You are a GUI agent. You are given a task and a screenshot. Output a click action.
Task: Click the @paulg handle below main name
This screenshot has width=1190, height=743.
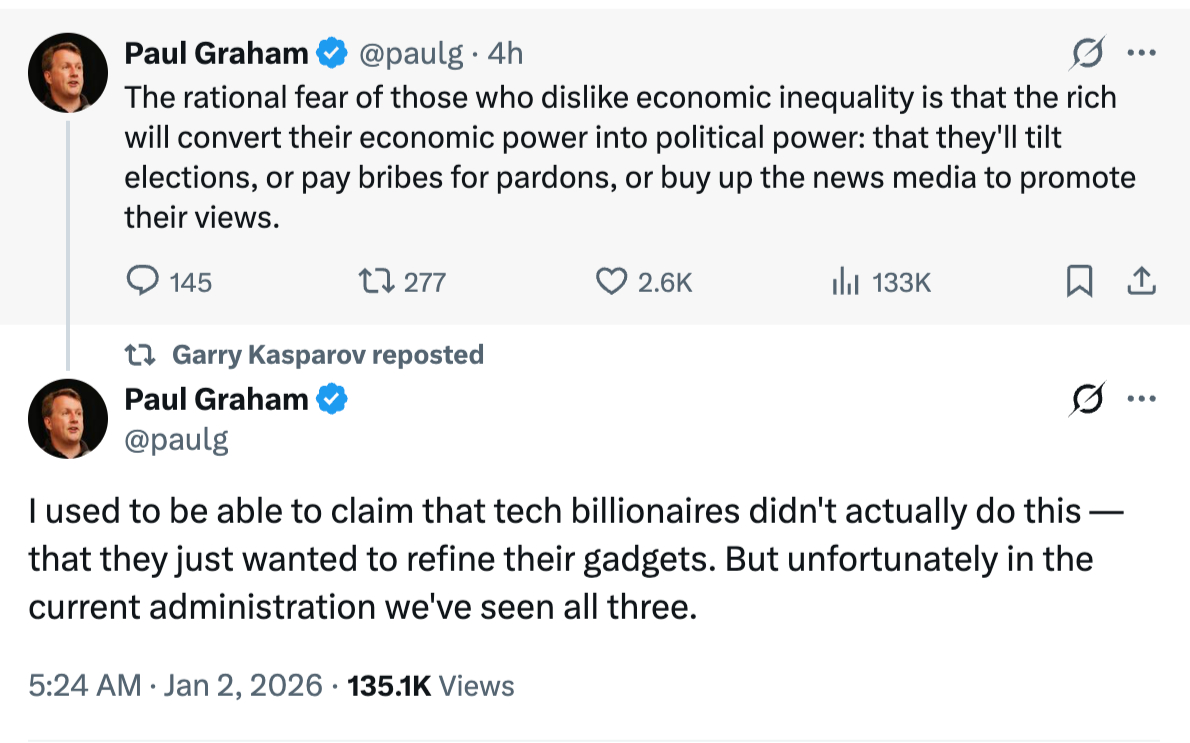tap(176, 439)
